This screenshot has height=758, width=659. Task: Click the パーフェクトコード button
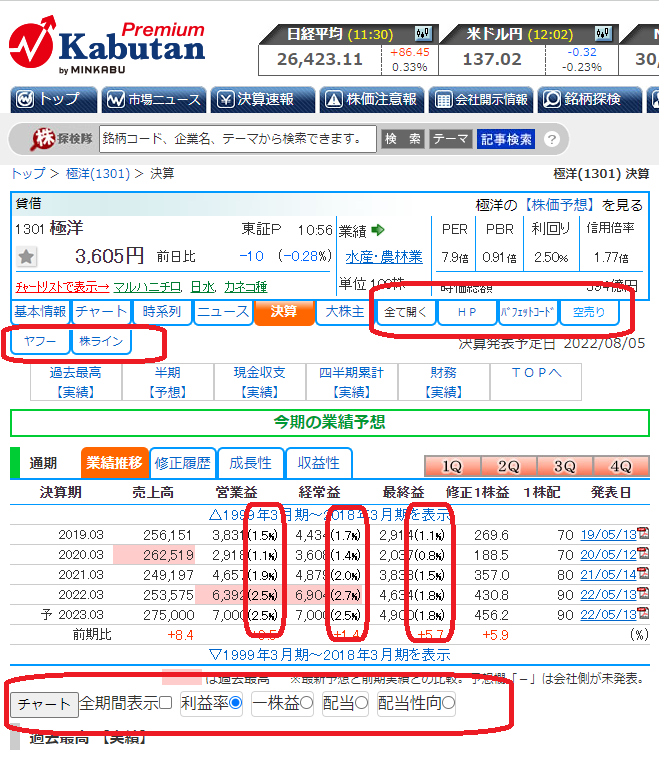point(527,312)
